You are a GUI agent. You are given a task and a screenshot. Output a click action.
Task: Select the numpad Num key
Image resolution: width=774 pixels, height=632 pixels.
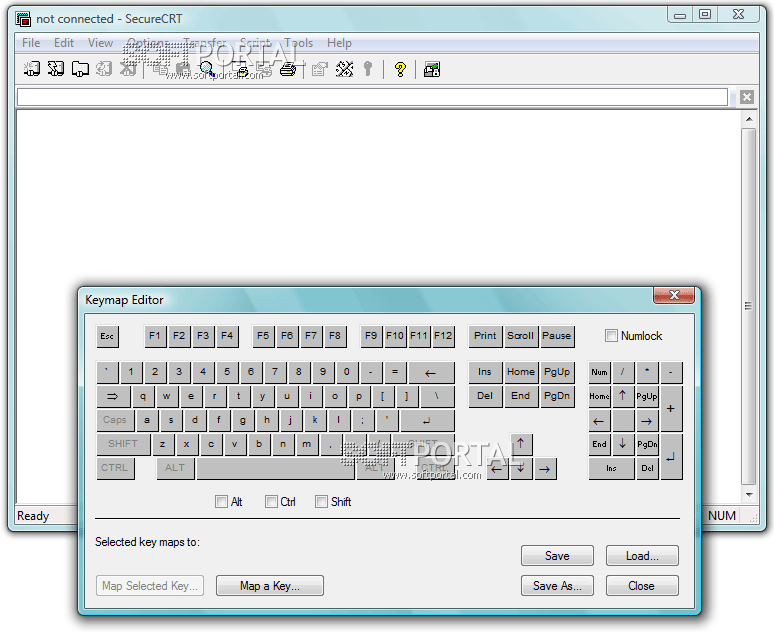600,373
